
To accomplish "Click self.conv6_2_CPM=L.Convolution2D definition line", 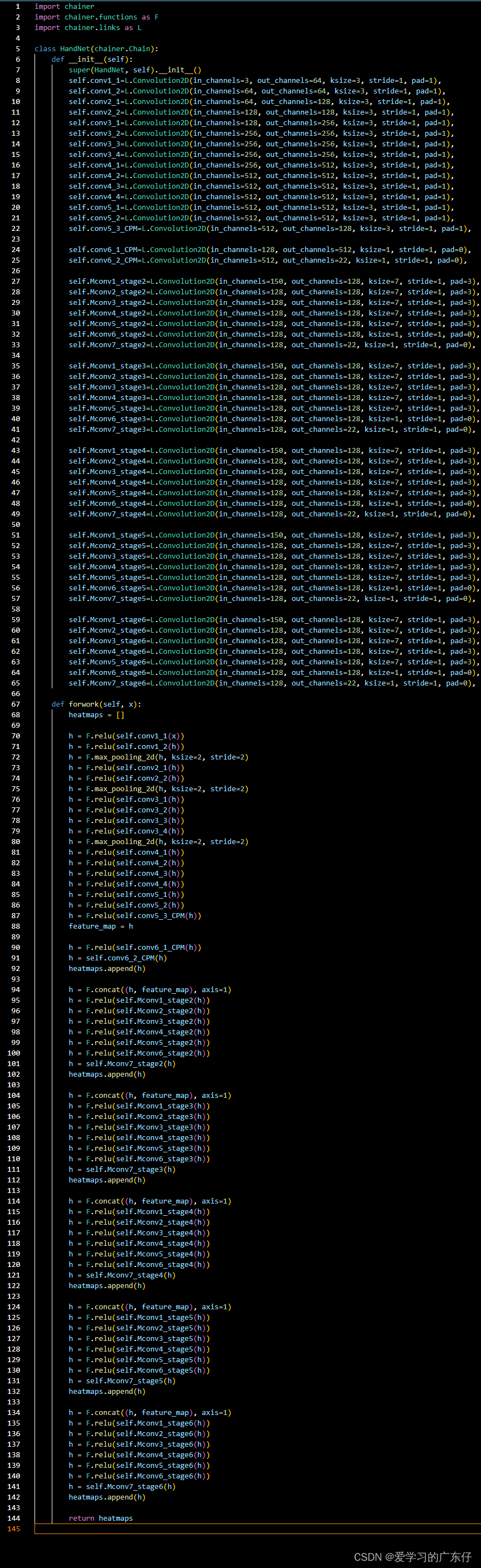I will pyautogui.click(x=267, y=260).
